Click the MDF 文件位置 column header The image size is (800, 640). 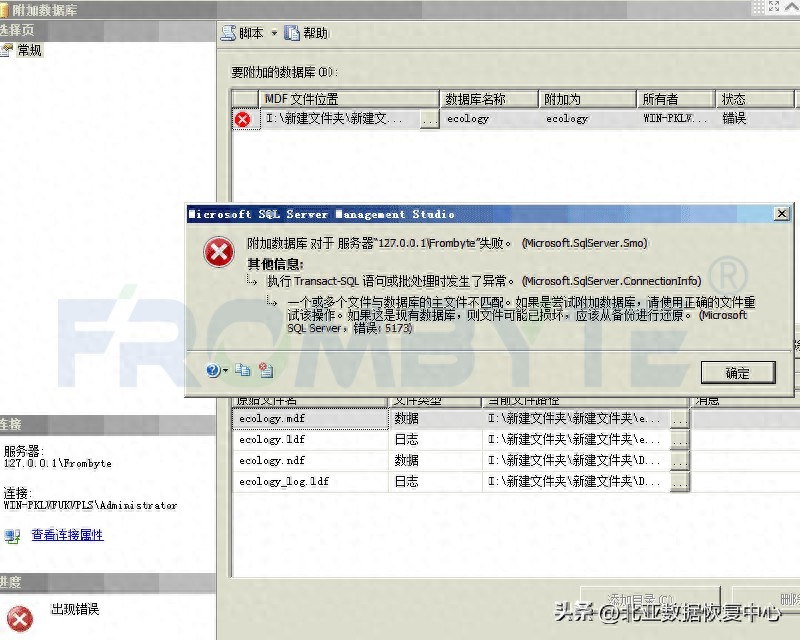point(349,99)
